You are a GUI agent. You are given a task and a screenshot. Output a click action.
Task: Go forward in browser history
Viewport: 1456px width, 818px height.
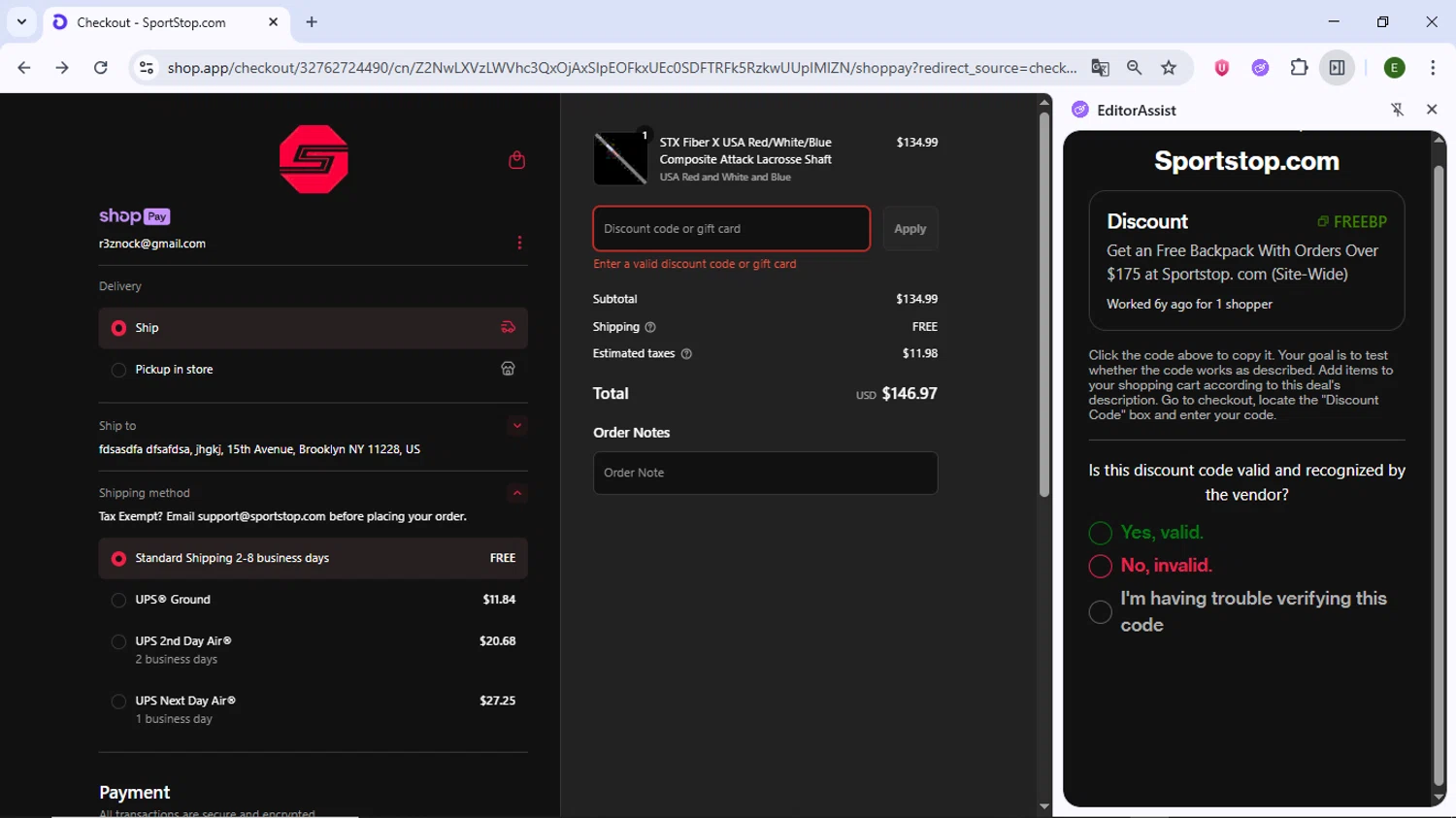[62, 67]
